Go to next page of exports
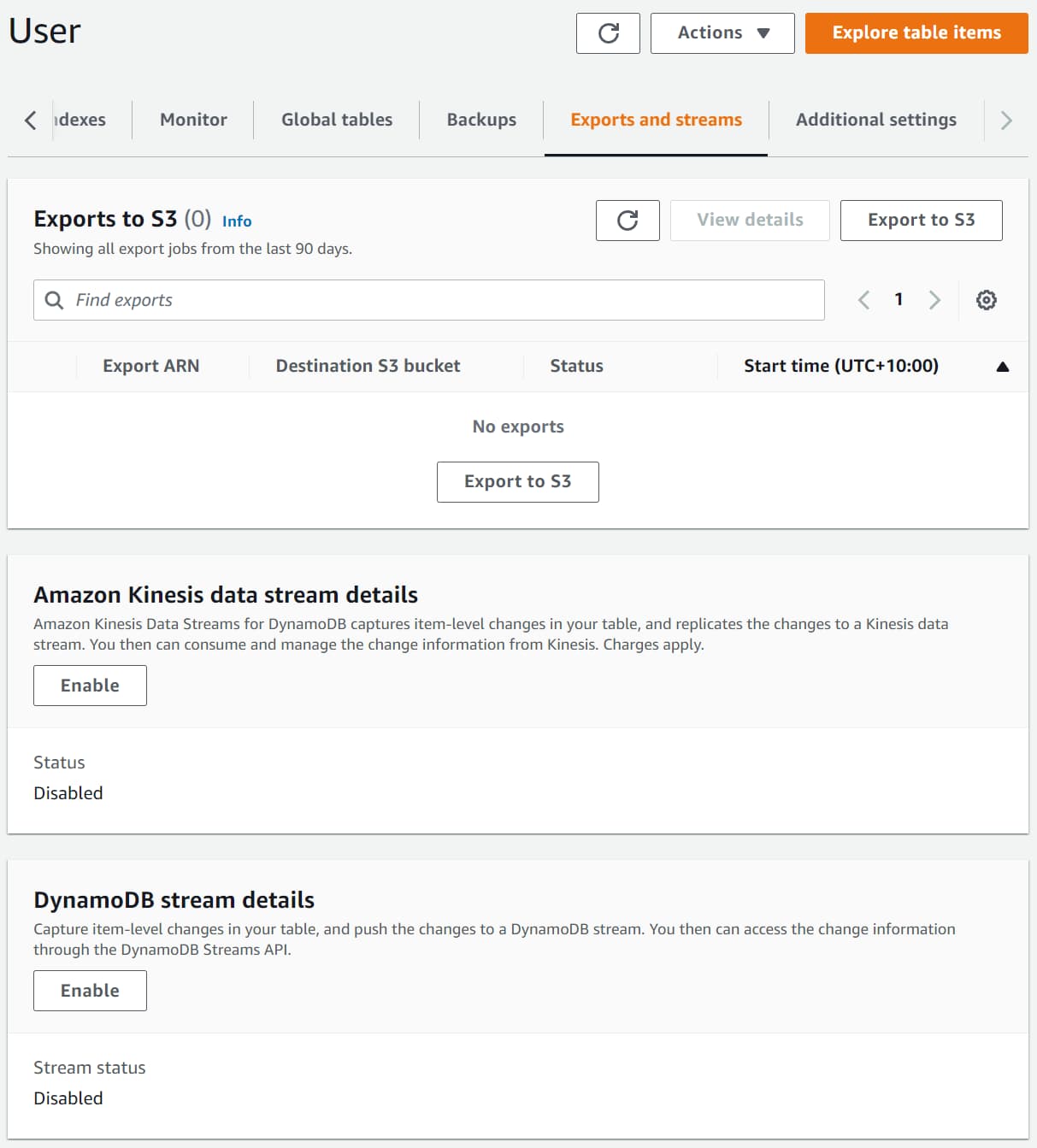The width and height of the screenshot is (1037, 1148). coord(934,300)
